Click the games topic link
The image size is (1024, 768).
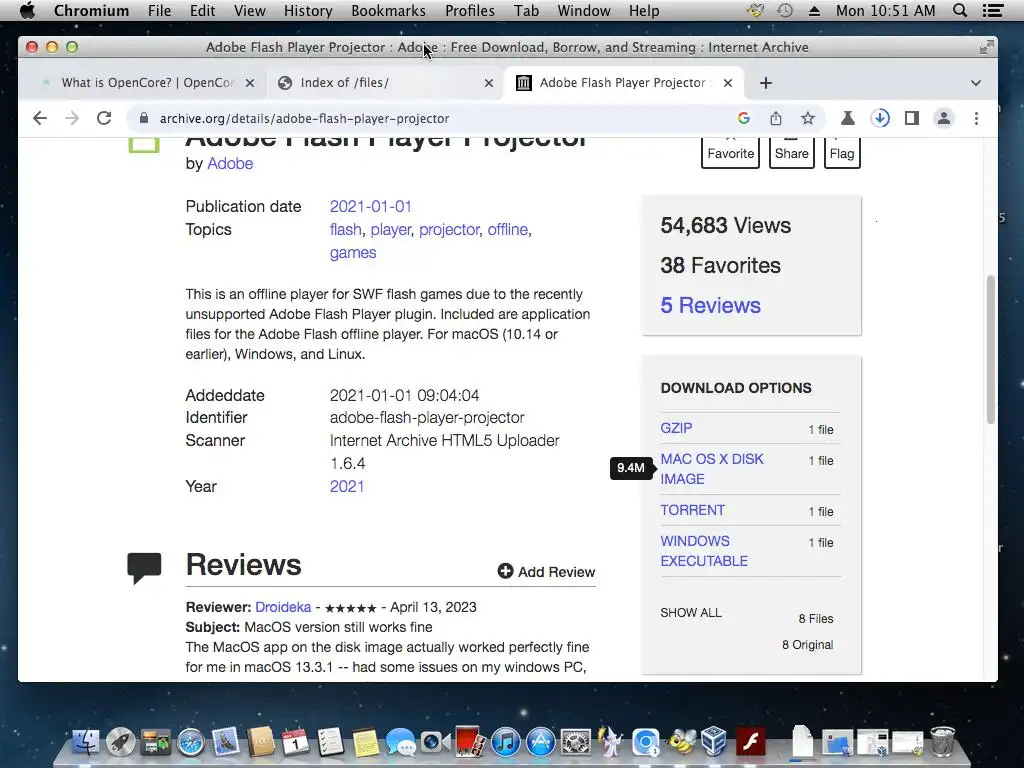pyautogui.click(x=353, y=253)
